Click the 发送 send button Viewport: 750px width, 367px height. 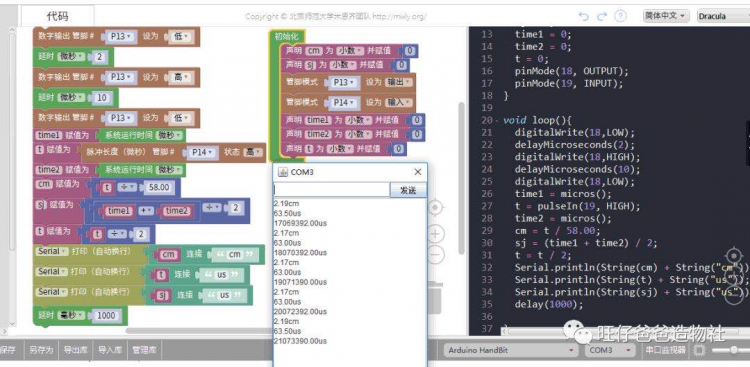pyautogui.click(x=408, y=190)
